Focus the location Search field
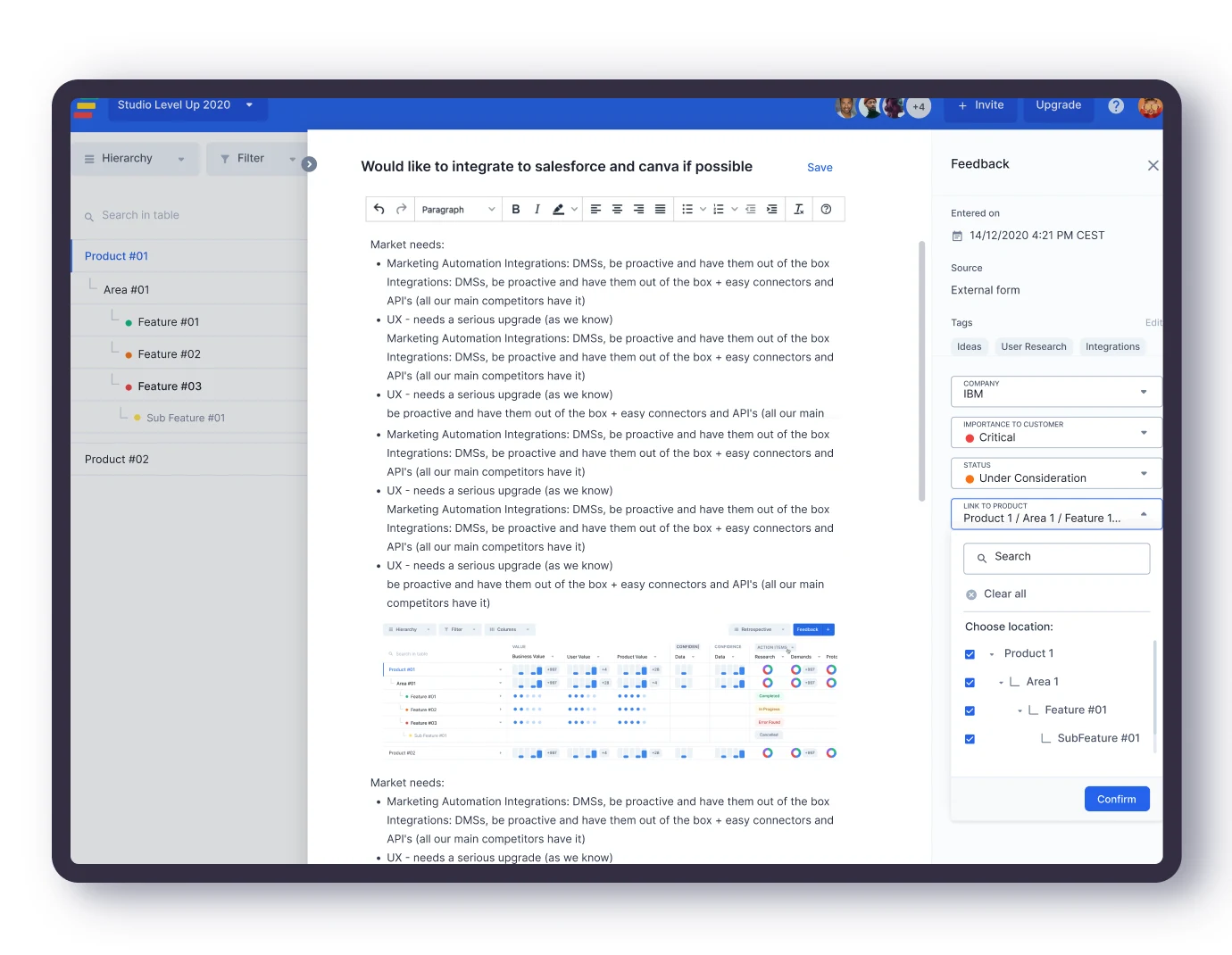Image resolution: width=1232 pixels, height=955 pixels. (1057, 558)
